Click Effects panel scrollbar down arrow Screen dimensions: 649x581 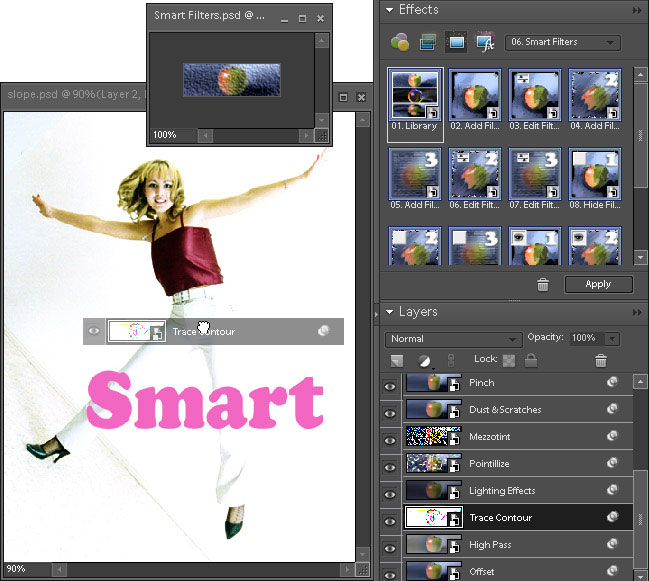pos(640,257)
